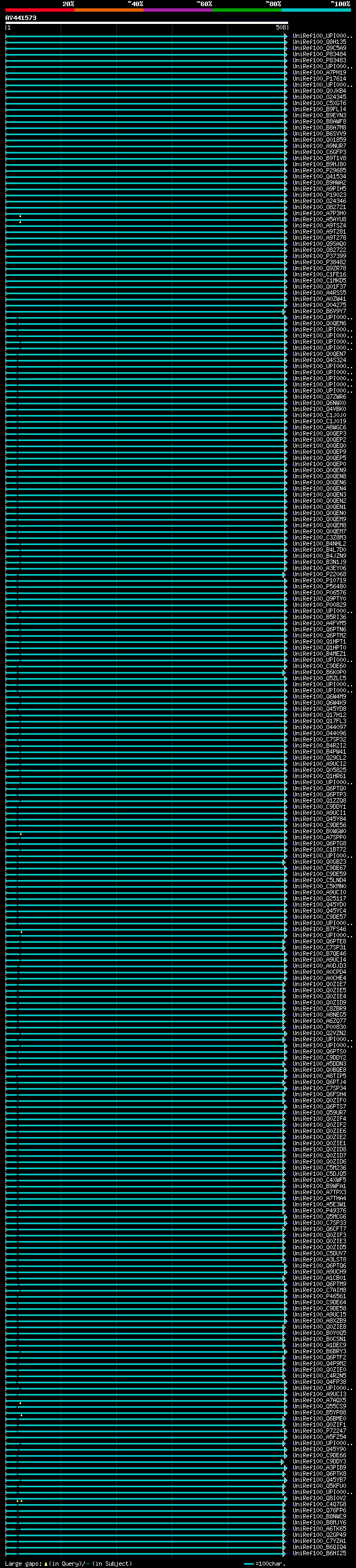Click label UniRef100_P37399
Viewport: 356px width, 1568px height.
pyautogui.click(x=319, y=256)
